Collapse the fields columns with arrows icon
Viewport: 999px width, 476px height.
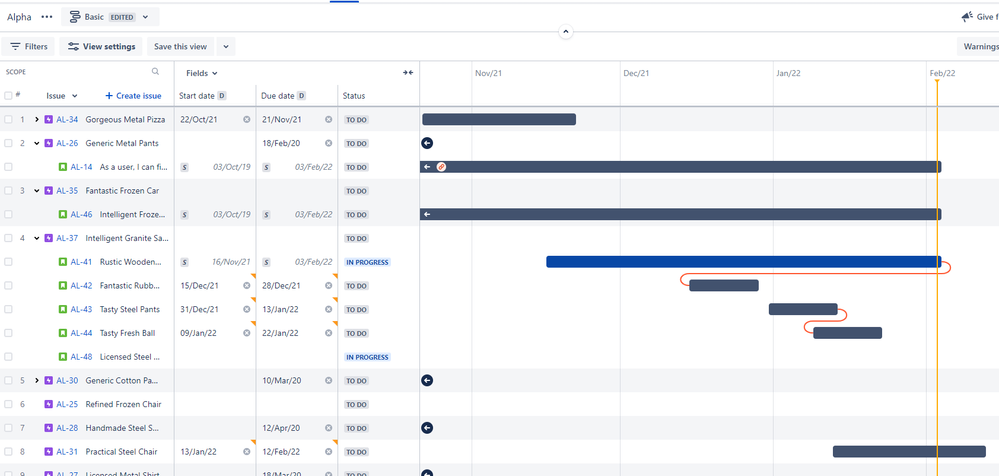click(x=408, y=73)
